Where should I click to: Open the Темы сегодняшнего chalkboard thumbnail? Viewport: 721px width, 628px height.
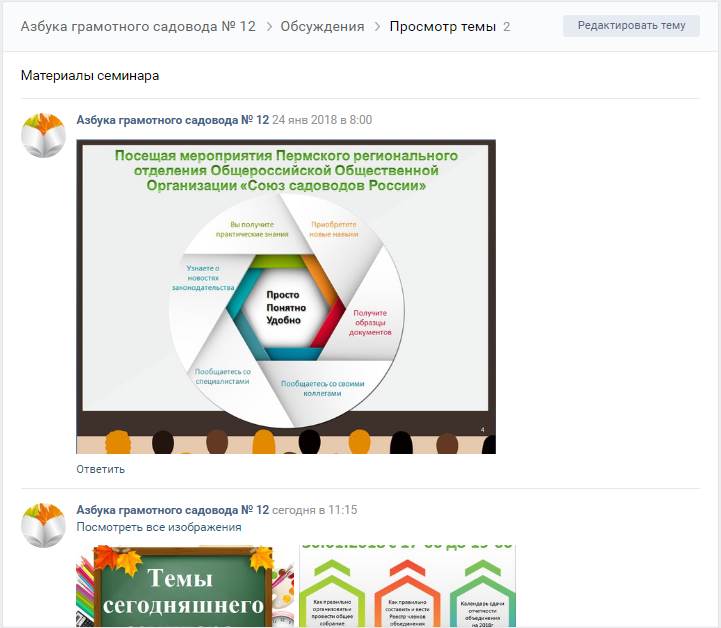tap(185, 586)
